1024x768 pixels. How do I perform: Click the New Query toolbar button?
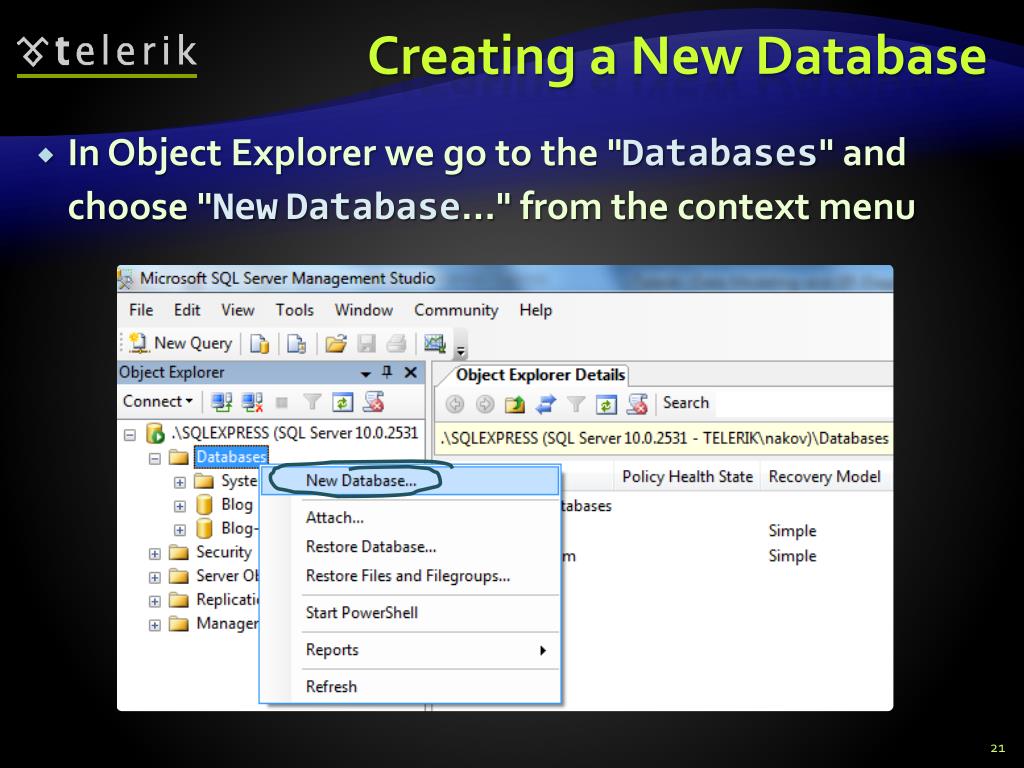(x=181, y=343)
